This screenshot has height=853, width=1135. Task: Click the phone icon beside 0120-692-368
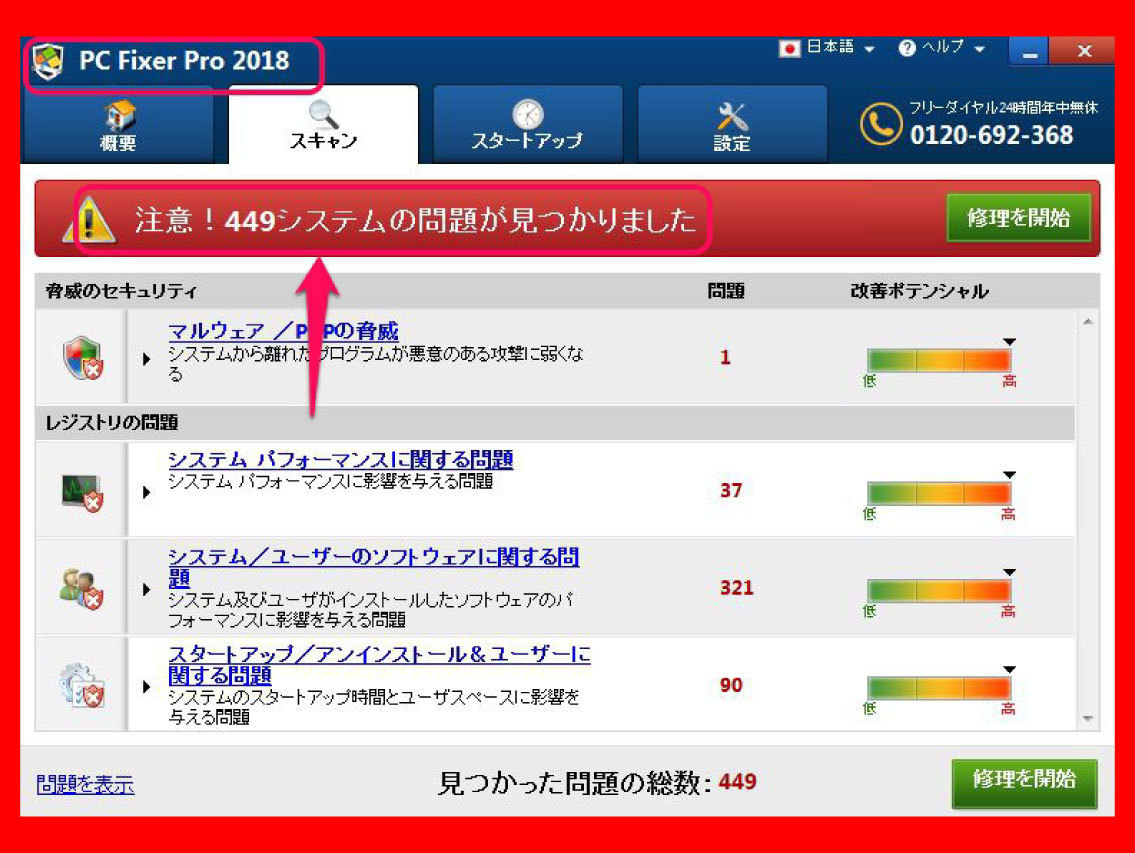(x=880, y=125)
